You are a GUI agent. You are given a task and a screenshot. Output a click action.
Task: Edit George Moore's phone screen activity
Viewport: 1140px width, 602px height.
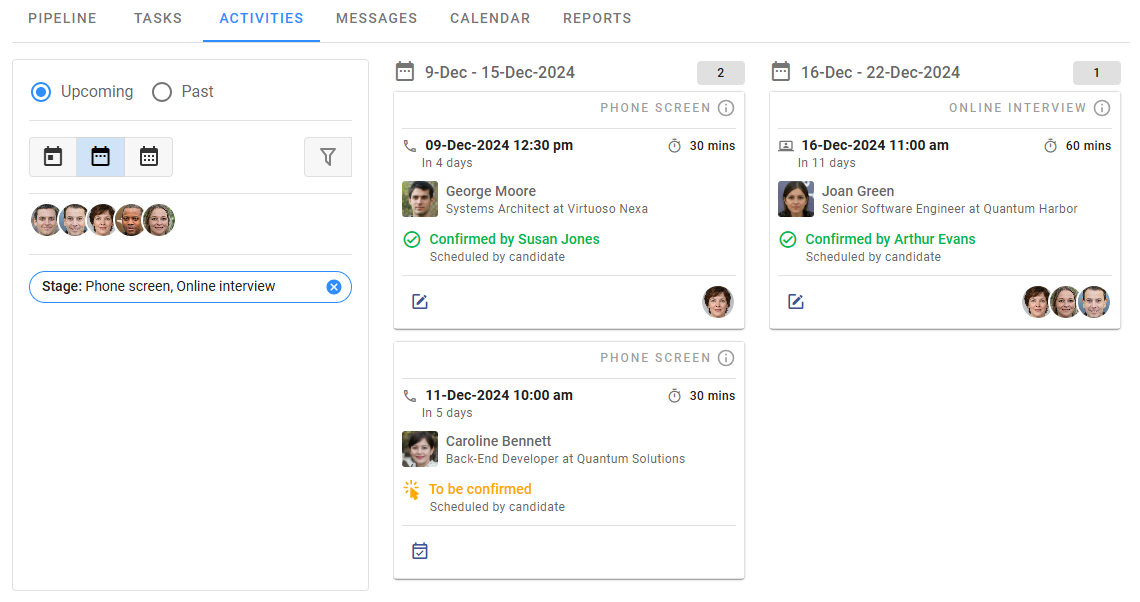point(420,301)
